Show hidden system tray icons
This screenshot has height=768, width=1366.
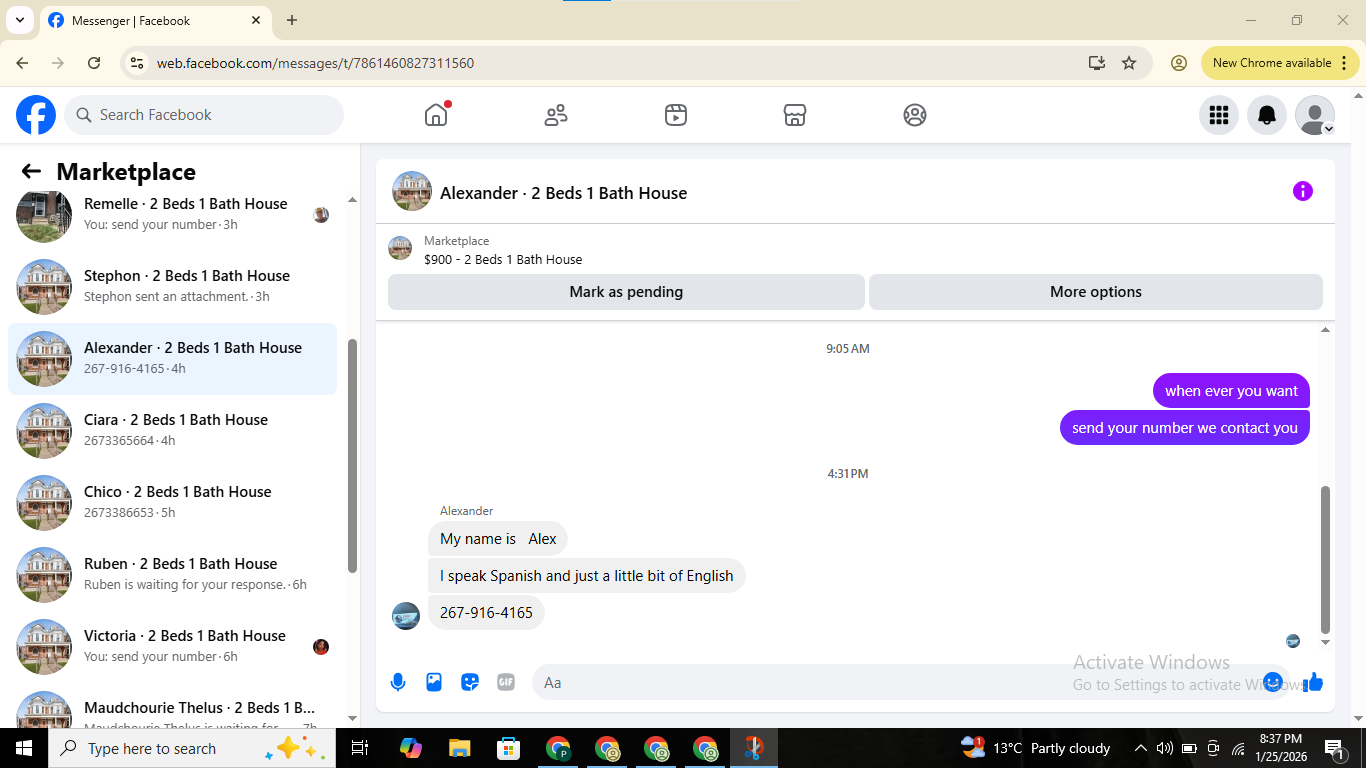(1140, 748)
